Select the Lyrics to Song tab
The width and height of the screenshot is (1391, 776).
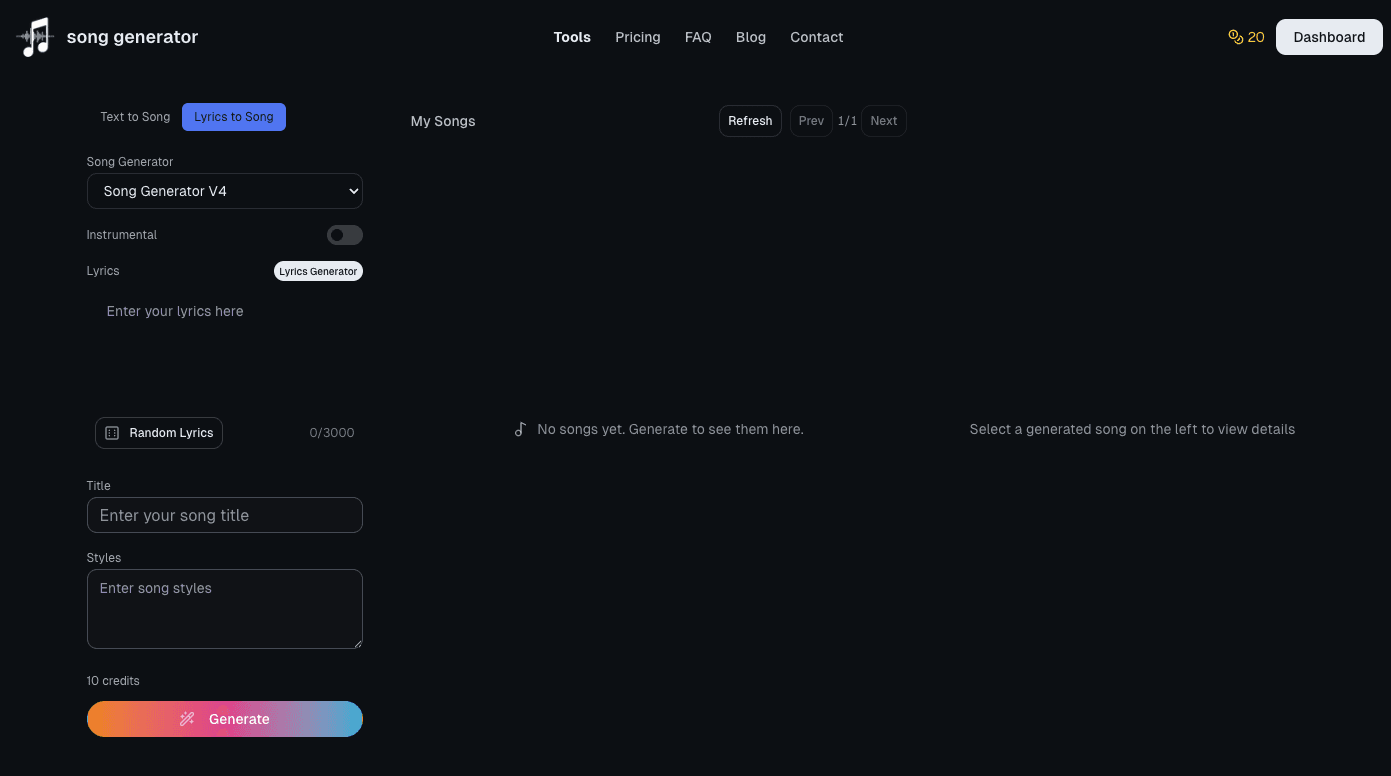tap(234, 117)
